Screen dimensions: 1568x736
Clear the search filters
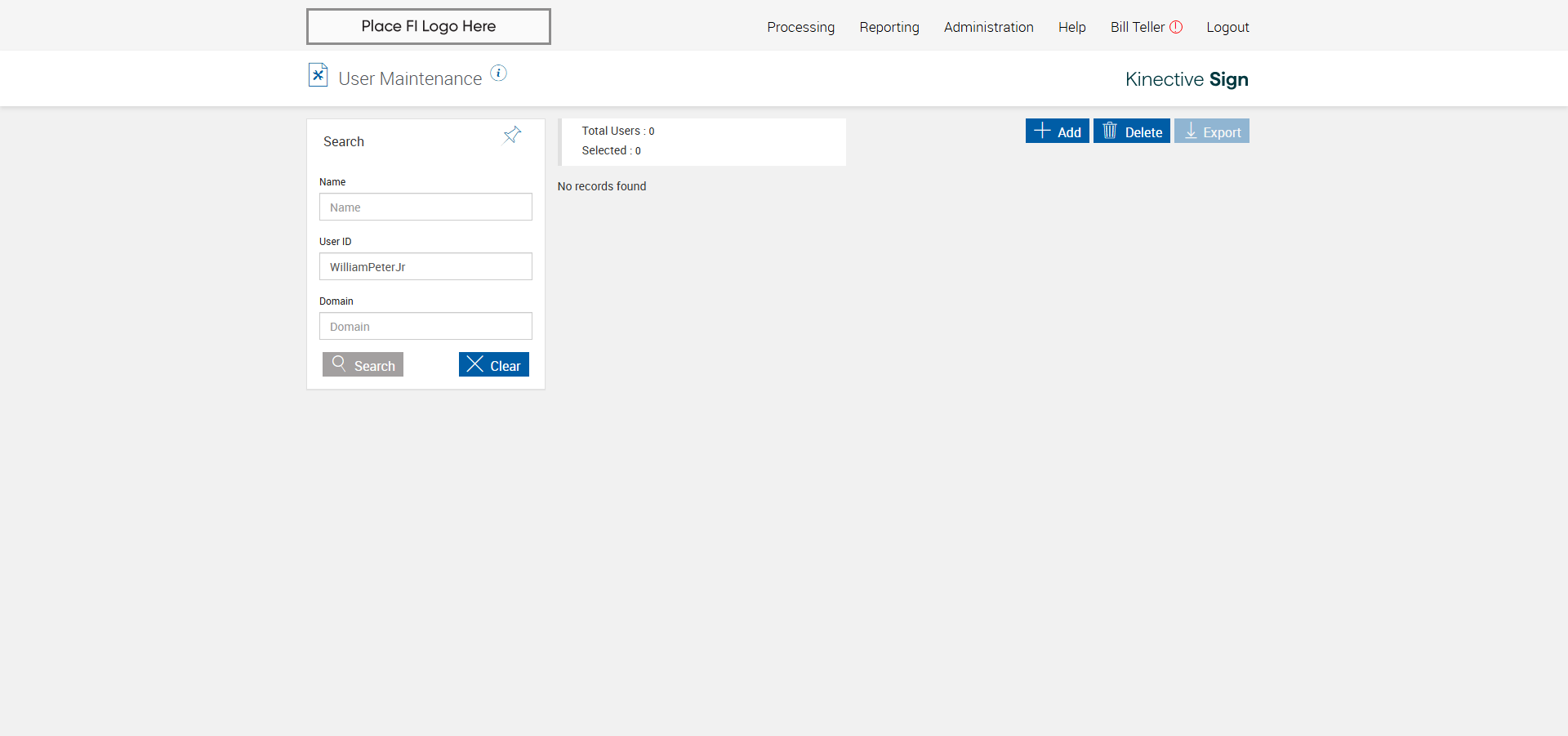coord(494,364)
